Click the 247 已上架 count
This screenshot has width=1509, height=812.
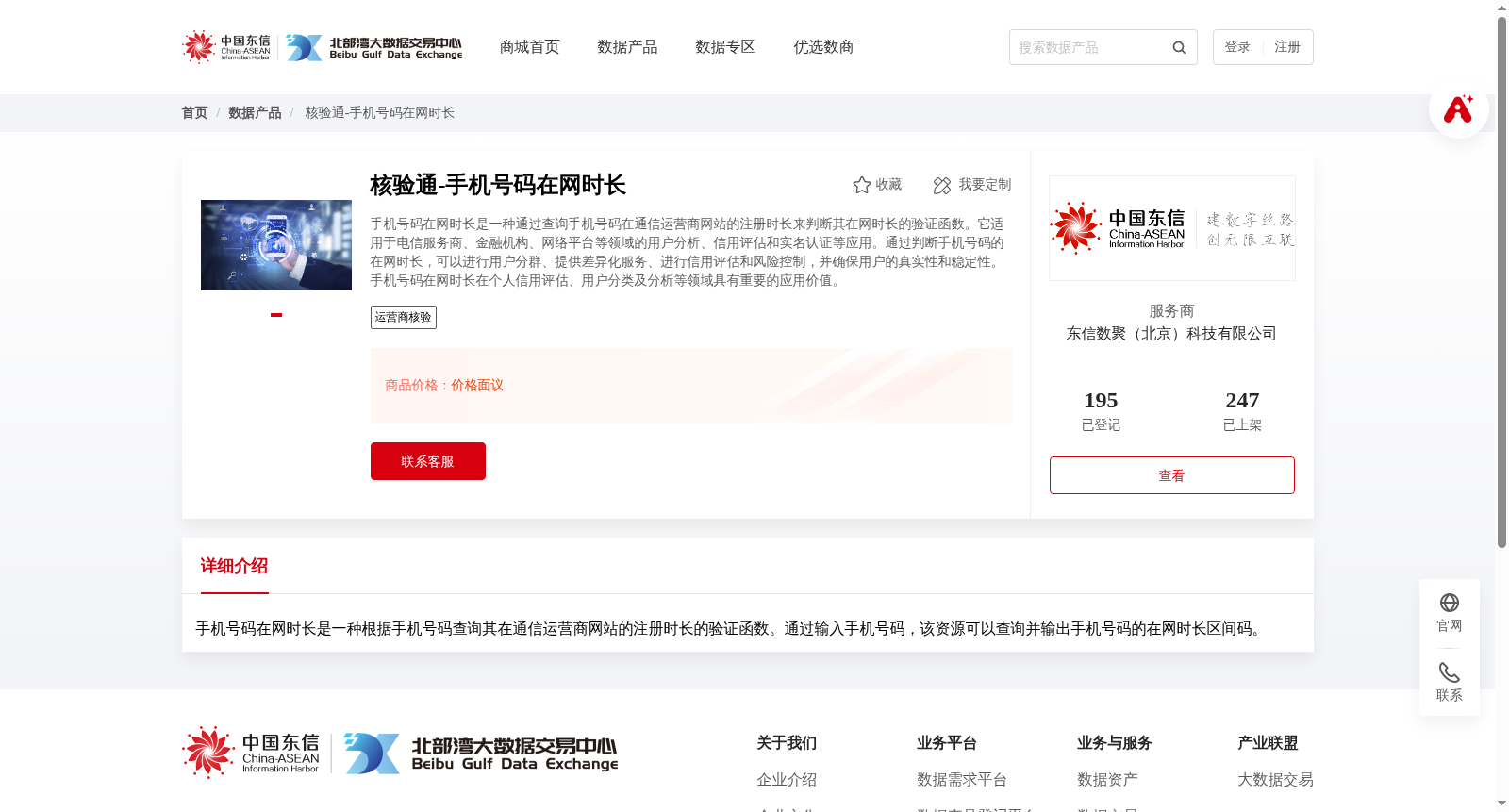tap(1242, 411)
